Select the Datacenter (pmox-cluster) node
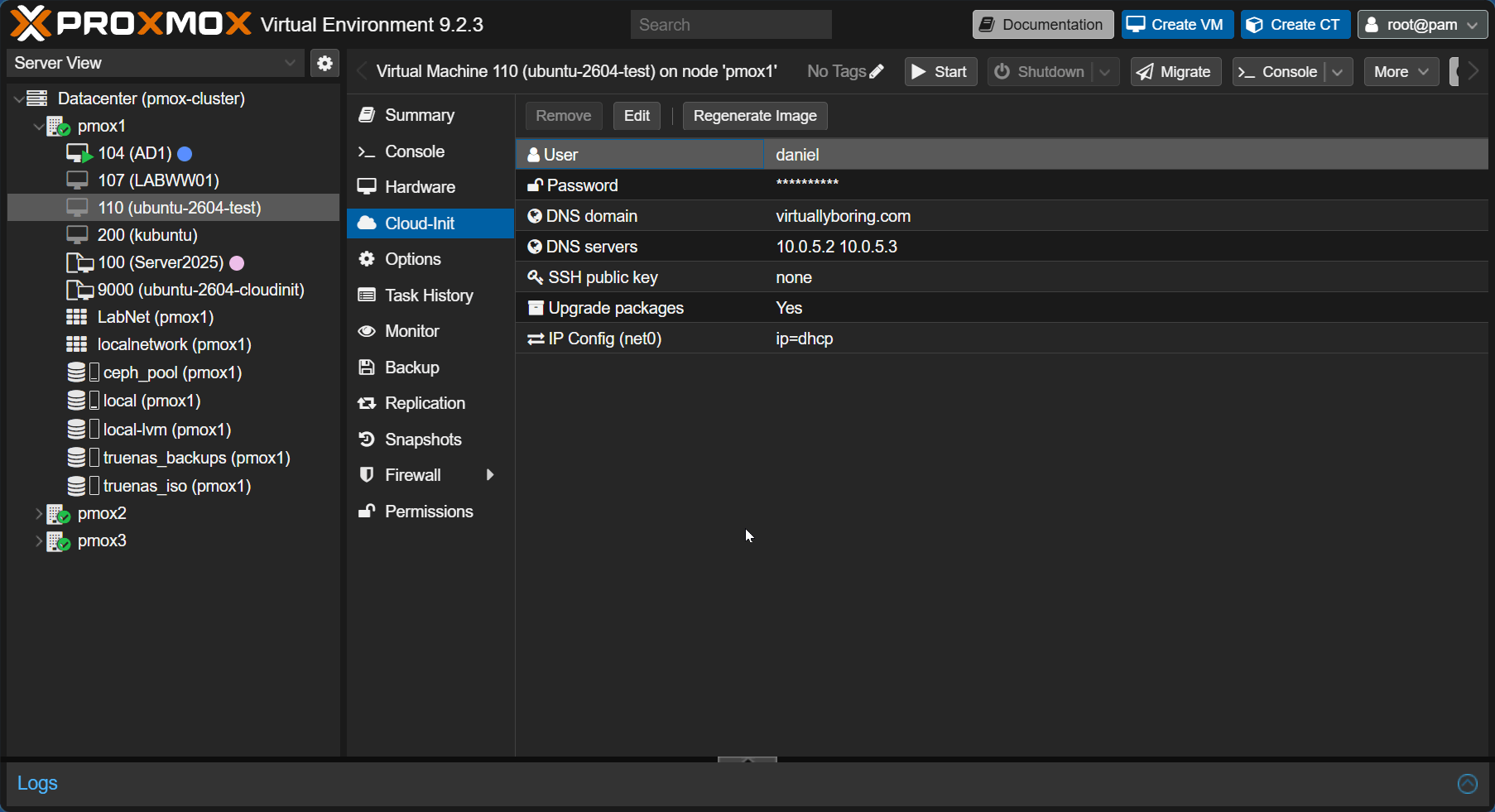Screen dimensions: 1495x812 click(151, 98)
